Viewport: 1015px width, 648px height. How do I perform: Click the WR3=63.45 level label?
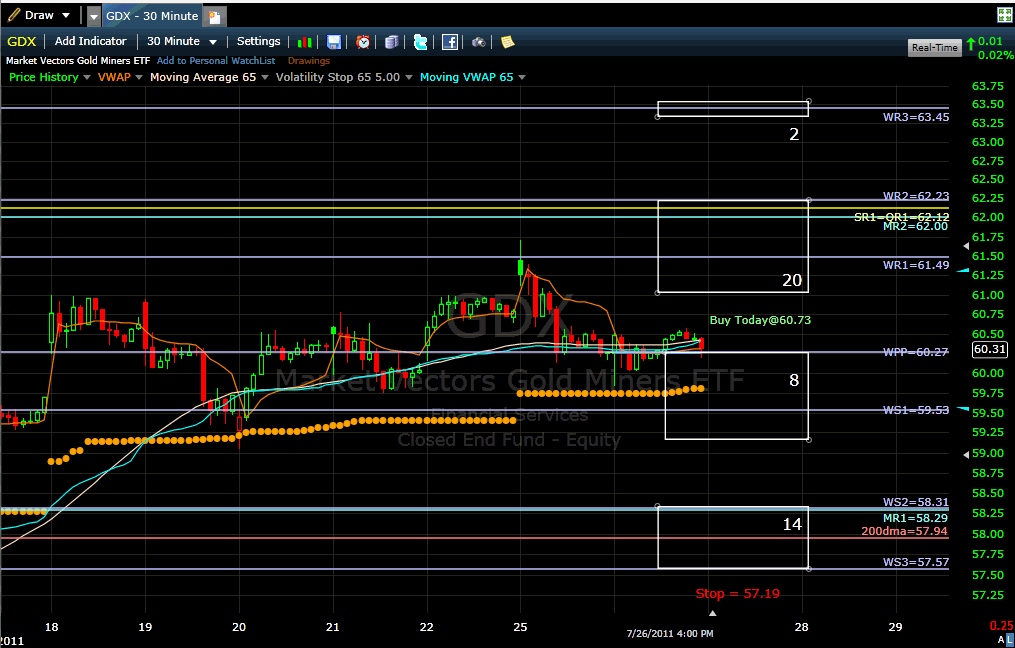916,117
